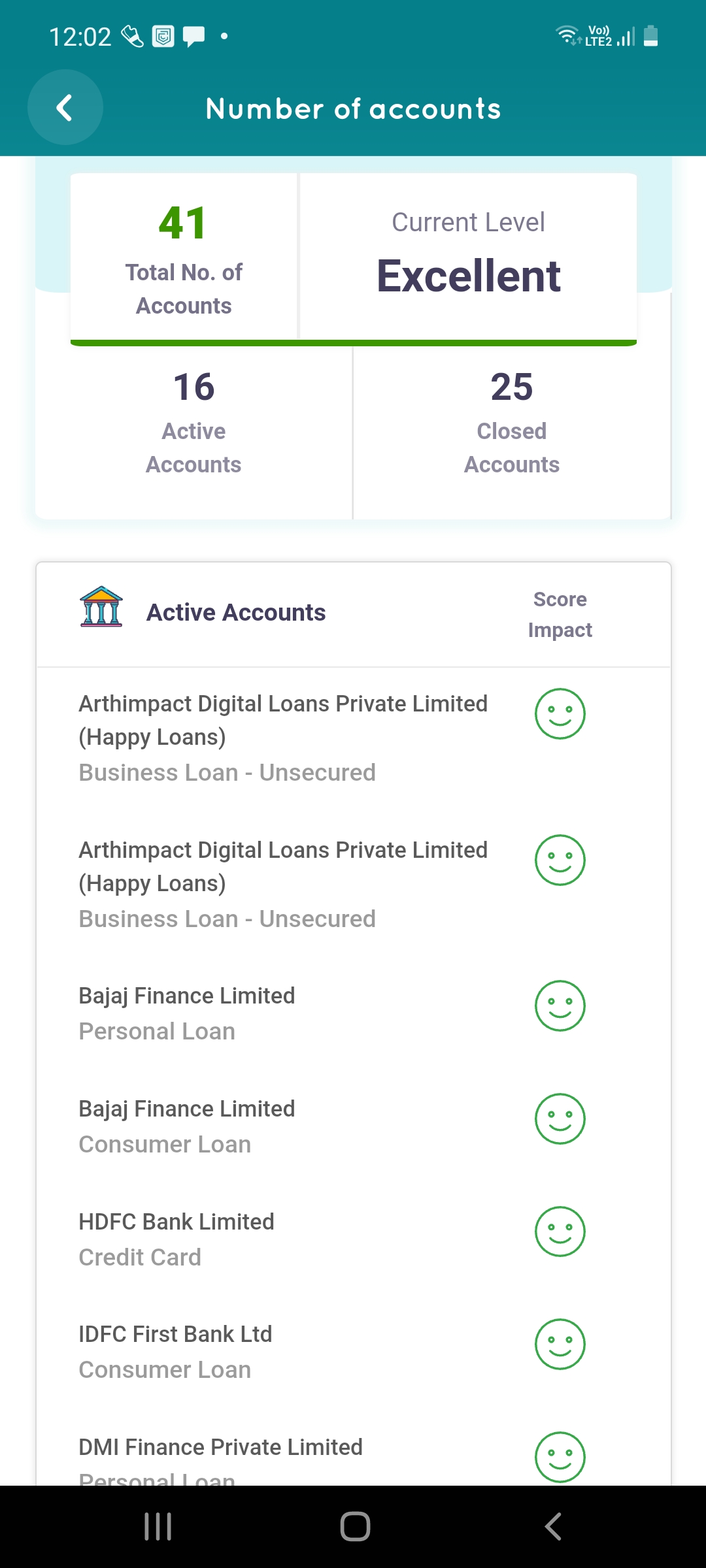Tap the Score Impact column header
Viewport: 706px width, 1568px height.
560,614
